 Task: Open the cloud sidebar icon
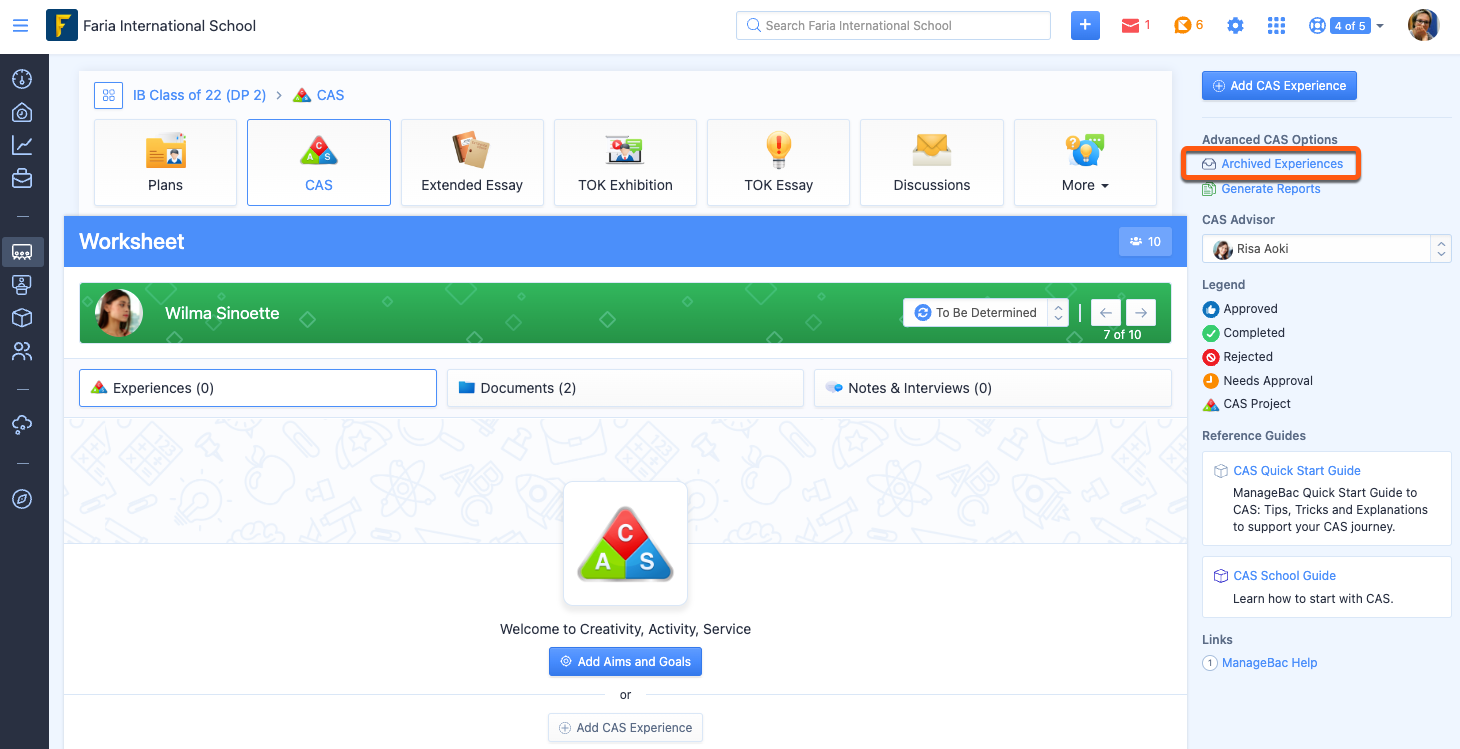(x=22, y=425)
